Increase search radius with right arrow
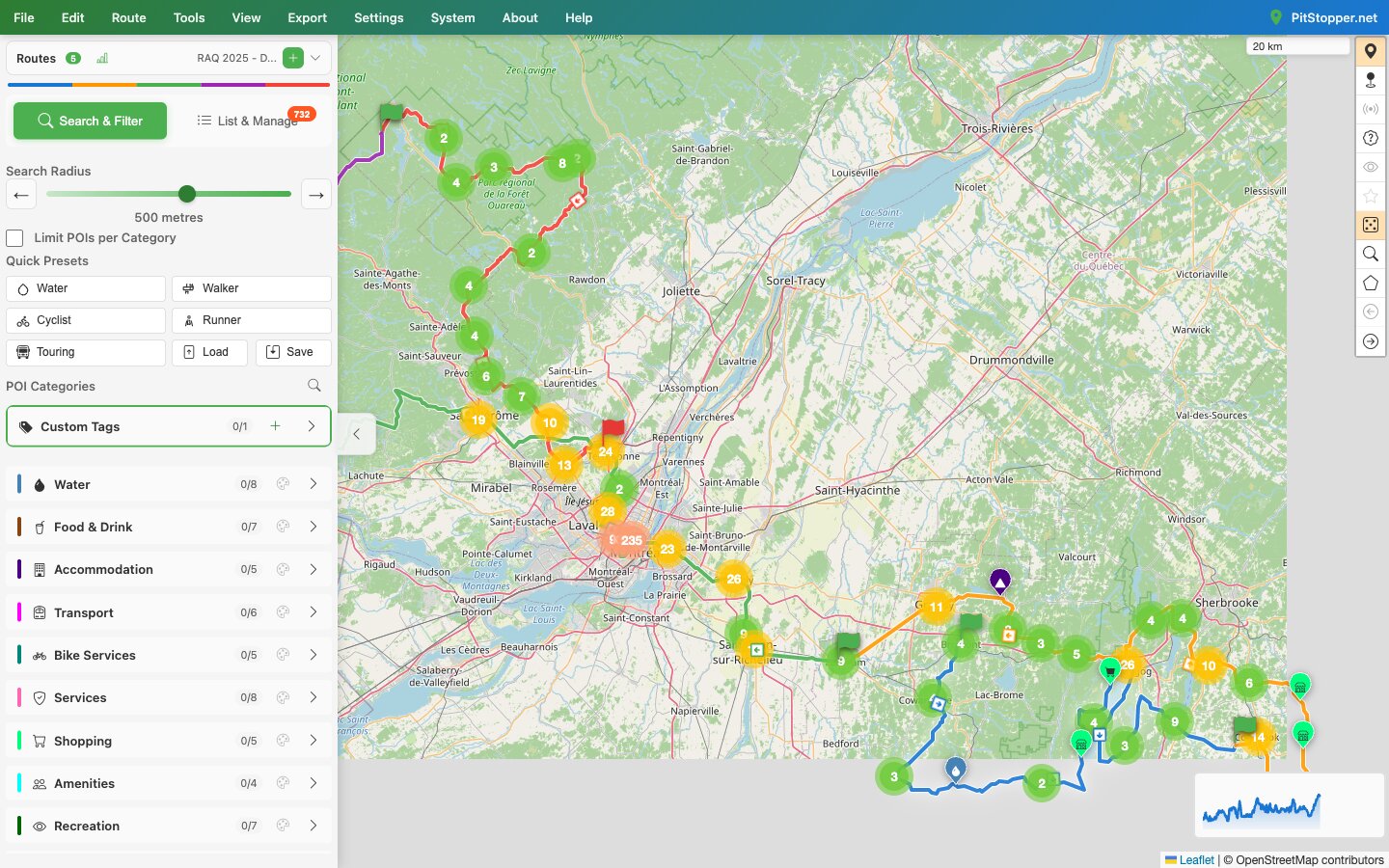 tap(316, 195)
